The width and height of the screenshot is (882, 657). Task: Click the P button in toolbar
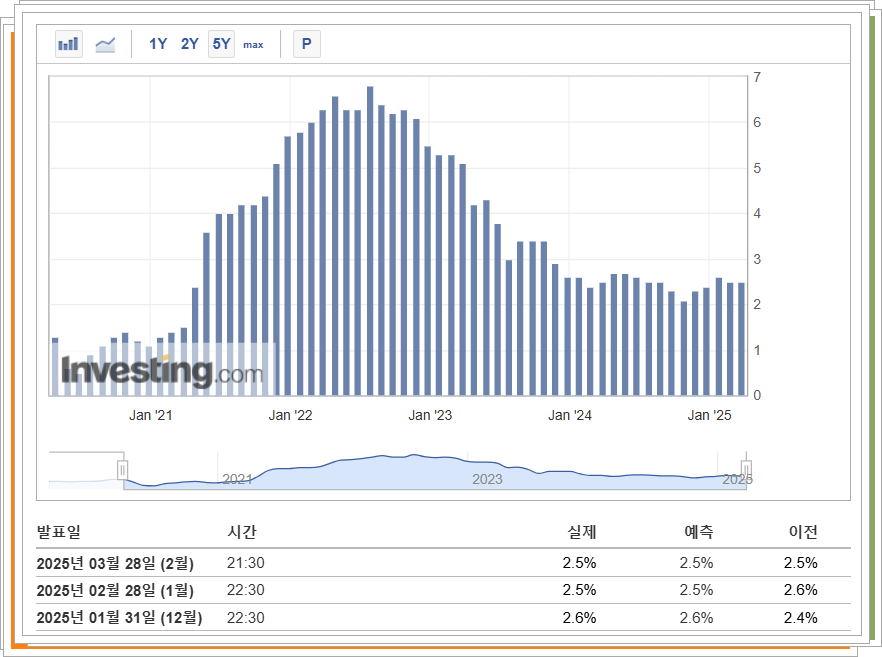tap(307, 44)
